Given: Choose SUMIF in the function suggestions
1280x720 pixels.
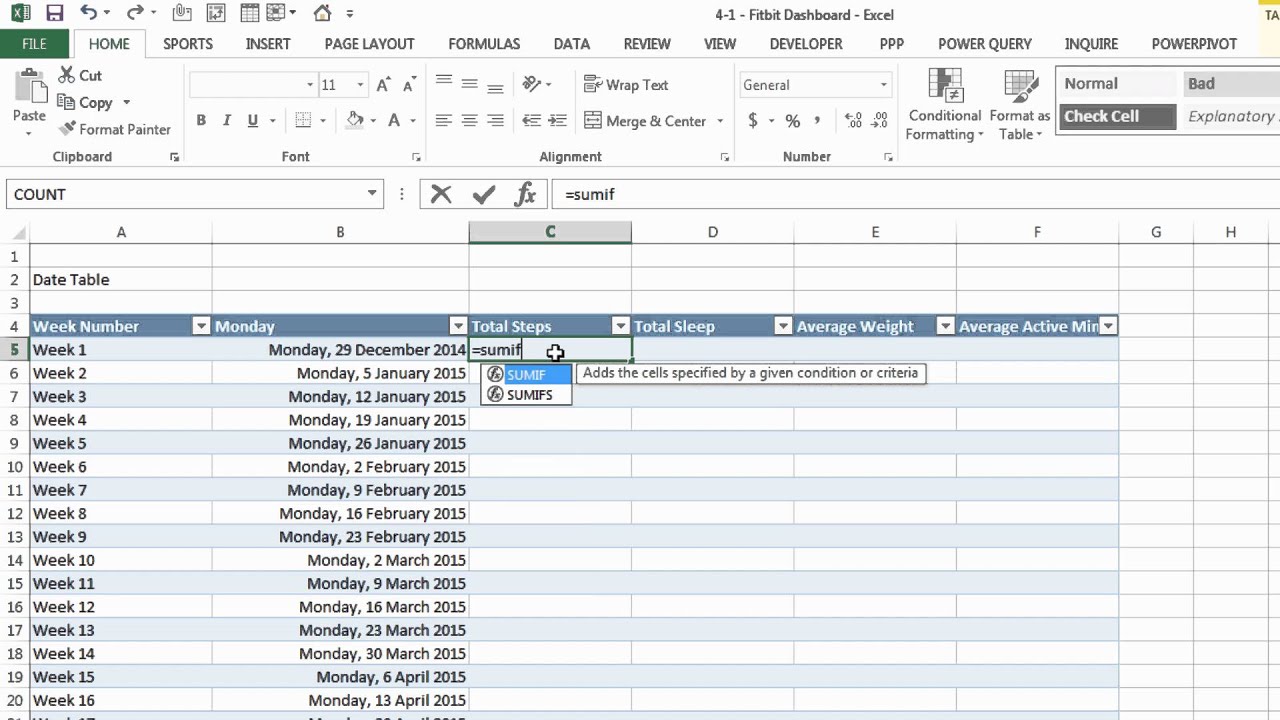Looking at the screenshot, I should [526, 375].
